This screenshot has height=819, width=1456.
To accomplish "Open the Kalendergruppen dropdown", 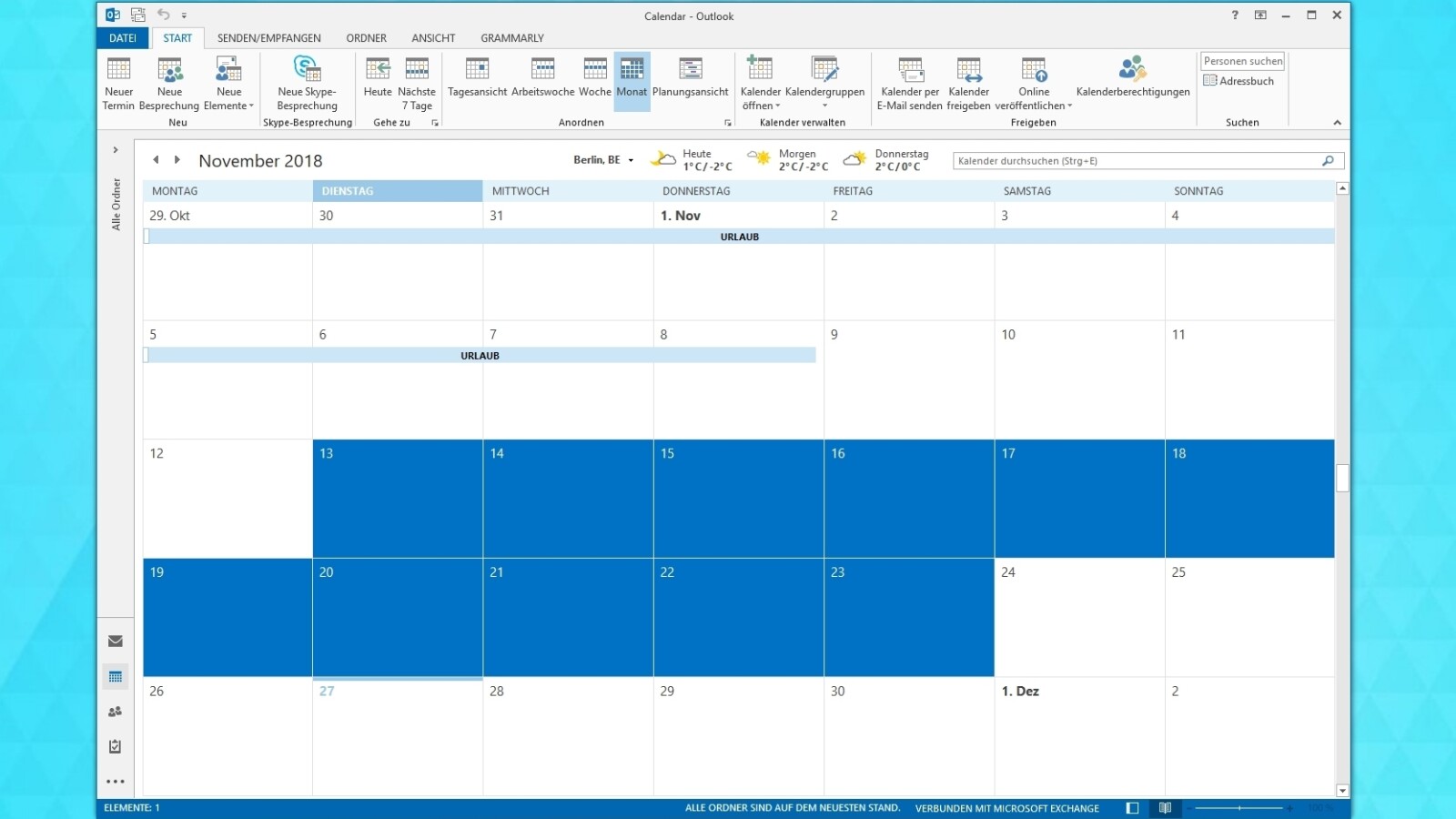I will [824, 83].
